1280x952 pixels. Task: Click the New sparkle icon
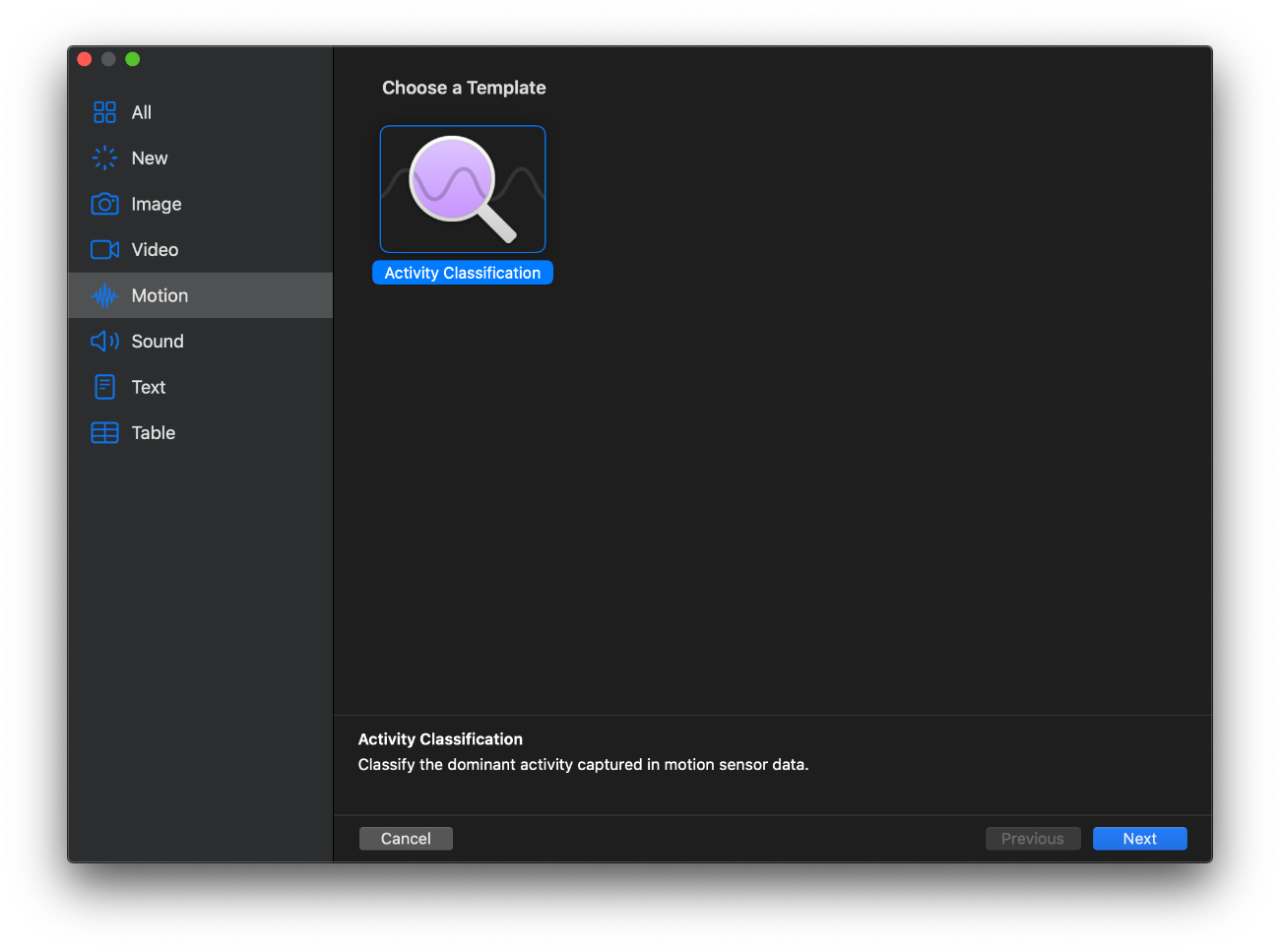[104, 158]
